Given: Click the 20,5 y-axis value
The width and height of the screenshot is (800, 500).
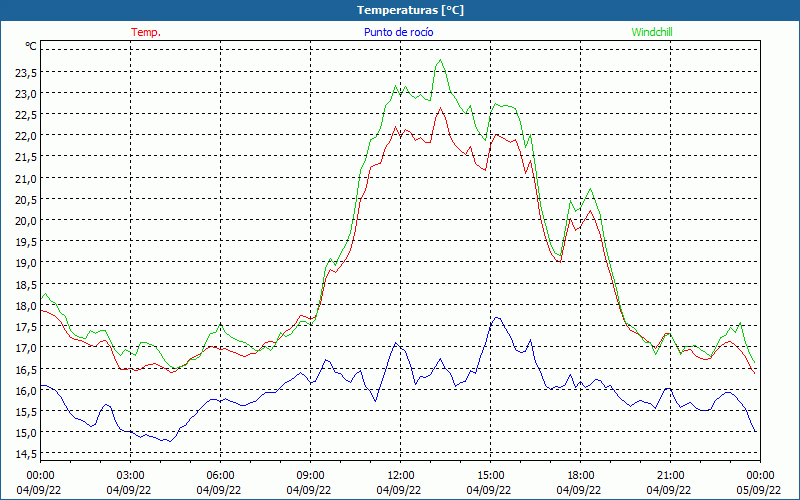Looking at the screenshot, I should click(26, 200).
